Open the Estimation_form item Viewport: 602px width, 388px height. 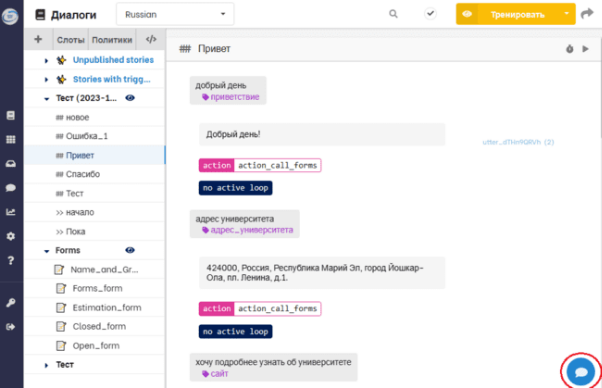pyautogui.click(x=95, y=307)
